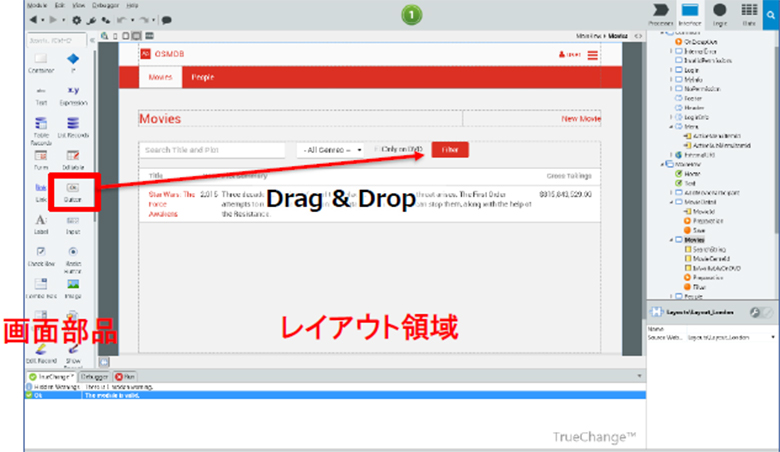Viewport: 780px width, 452px height.
Task: Select the Combo Box widget icon
Action: pyautogui.click(x=41, y=284)
